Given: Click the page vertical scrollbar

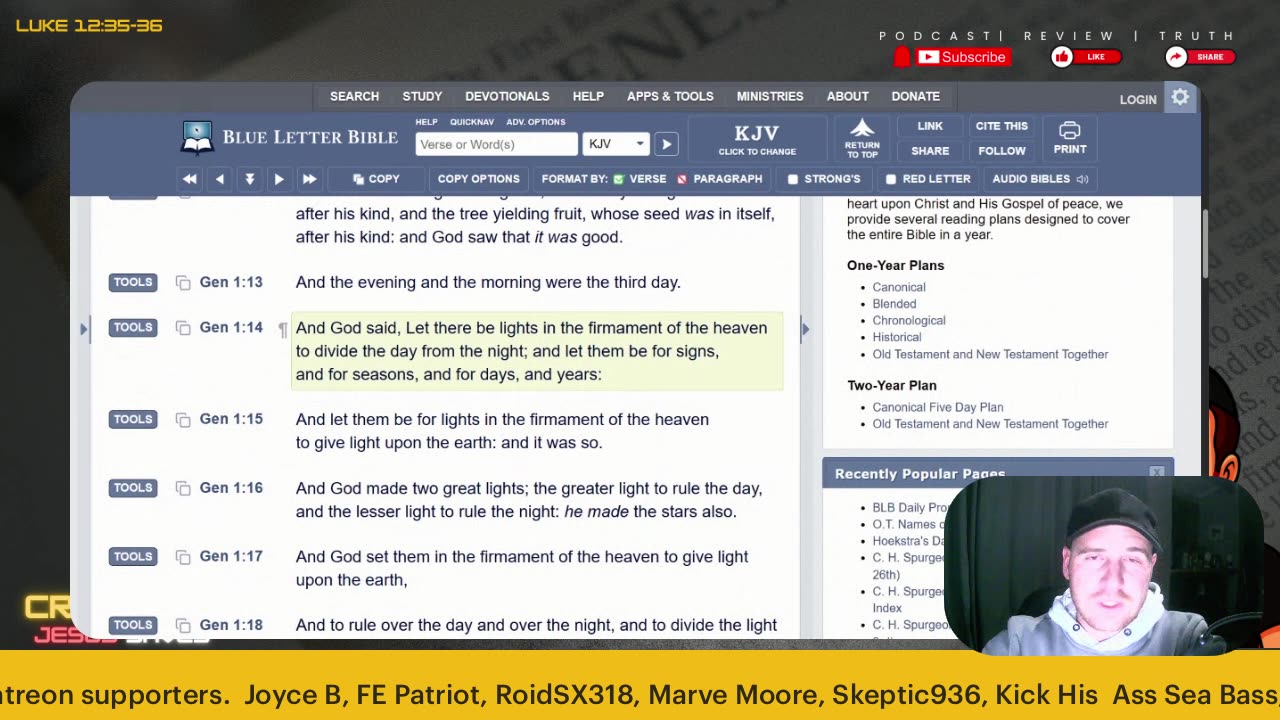Looking at the screenshot, I should (1206, 245).
